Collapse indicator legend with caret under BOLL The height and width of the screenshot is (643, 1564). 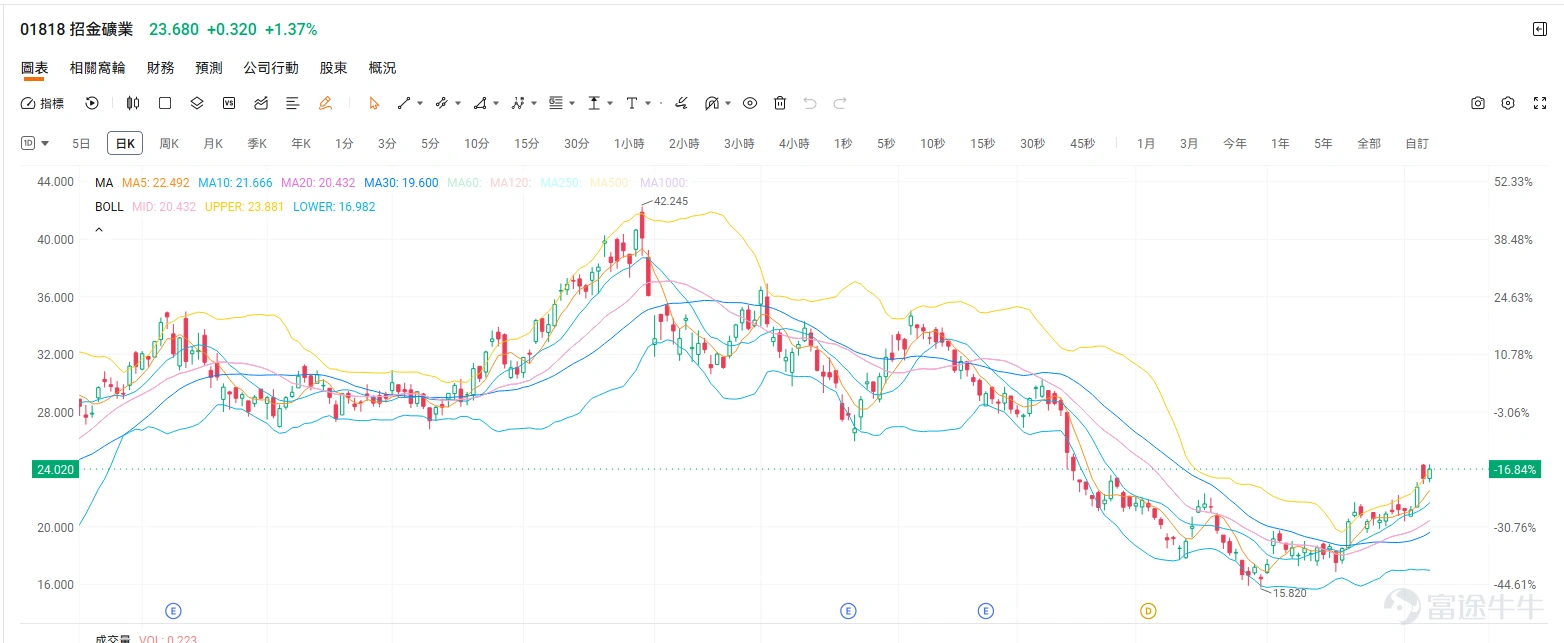(98, 229)
